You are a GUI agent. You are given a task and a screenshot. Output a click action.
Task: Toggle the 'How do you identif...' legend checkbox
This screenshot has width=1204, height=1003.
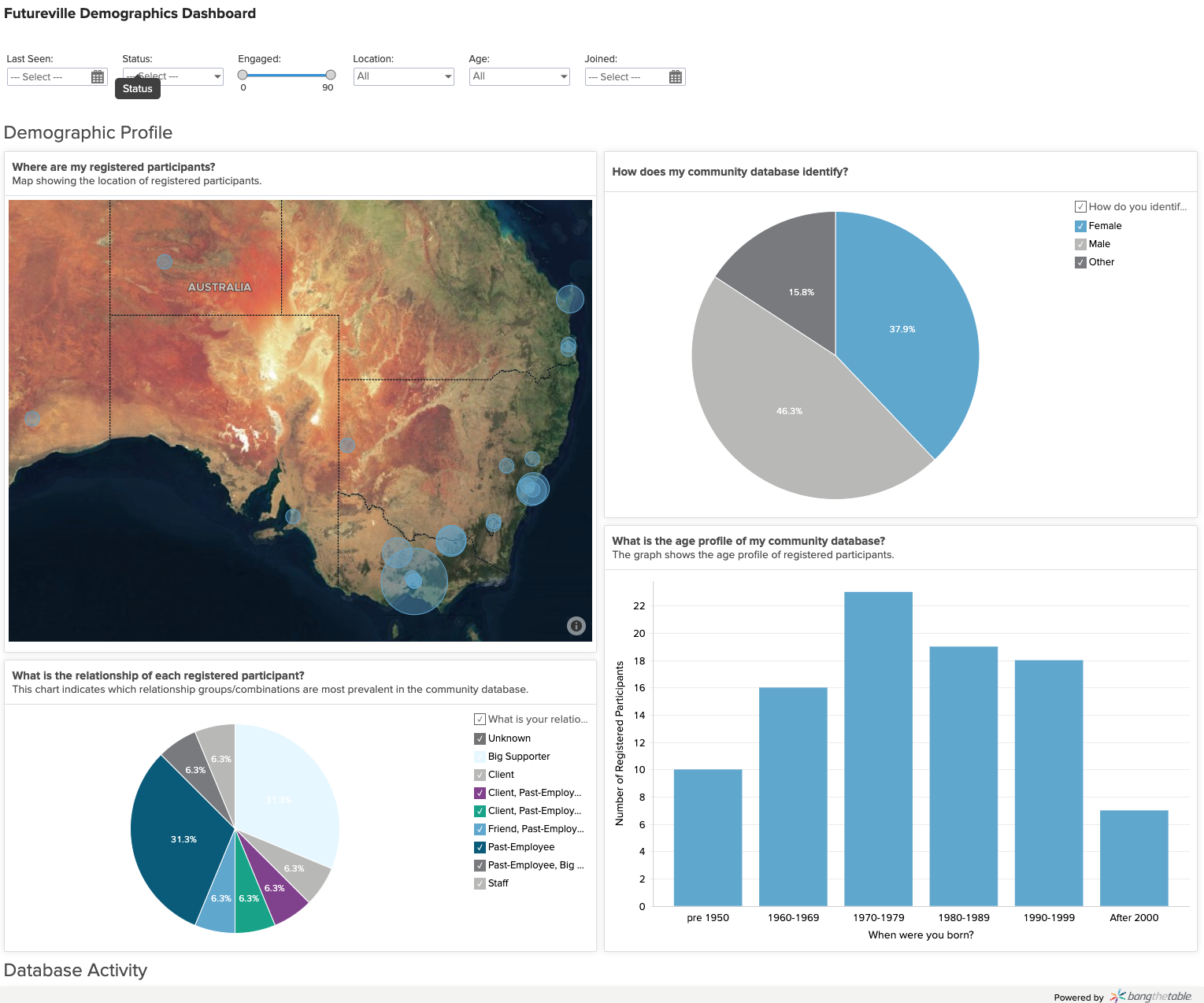1080,207
